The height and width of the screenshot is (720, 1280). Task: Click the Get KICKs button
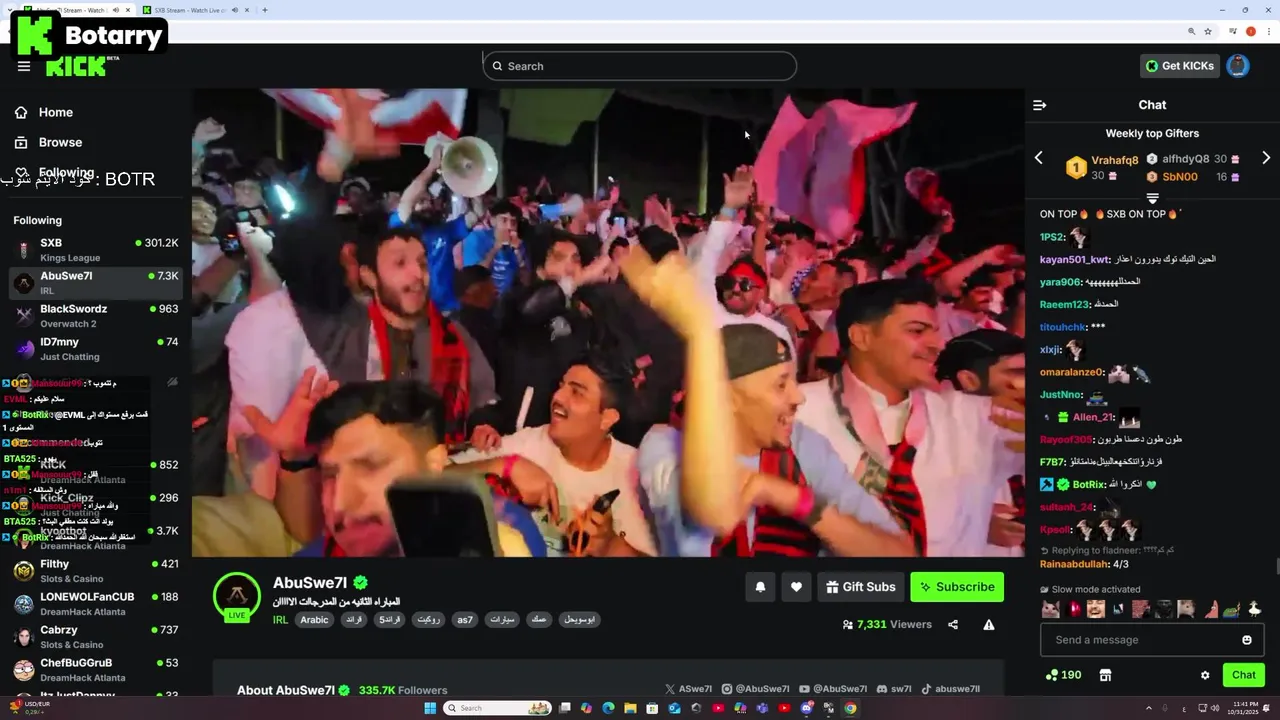point(1180,66)
